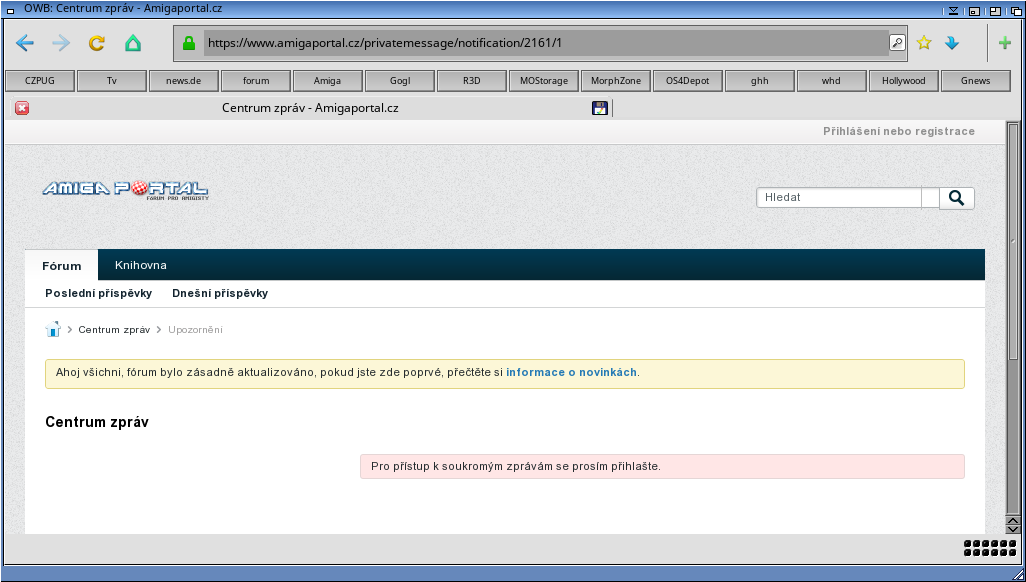Open the MorphZone bookmark

point(616,81)
